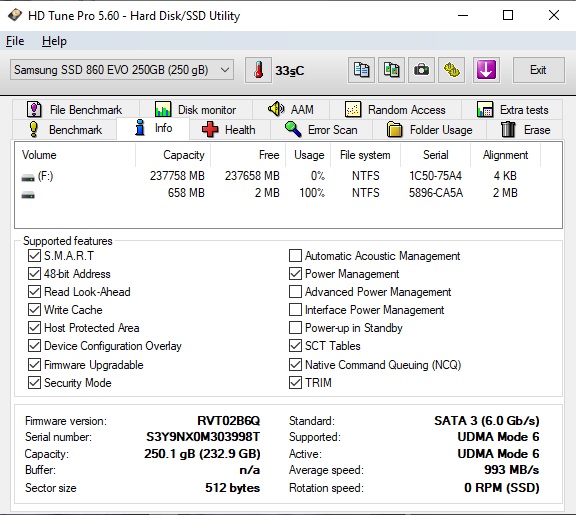
Task: Click the SATA 3 (6.0 Gb/s) standard value
Action: [487, 420]
